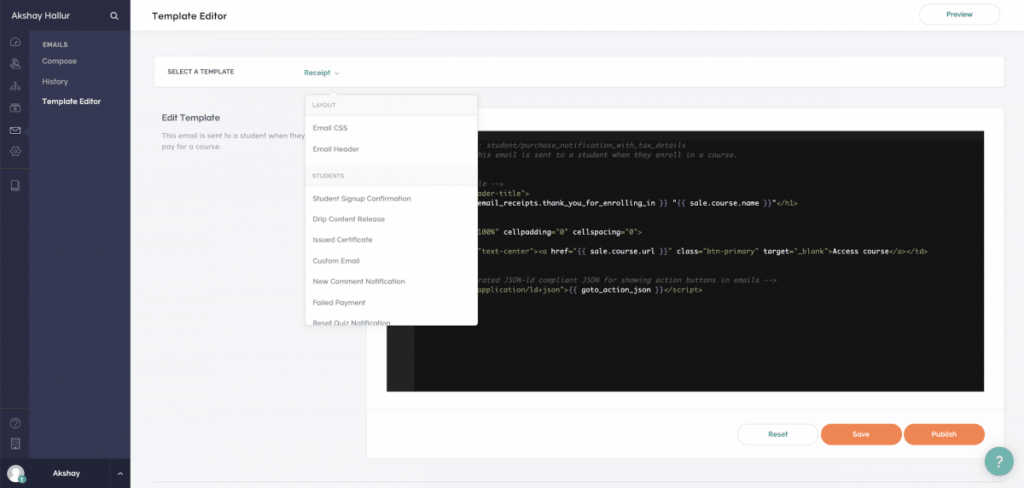Open the settings gear icon in sidebar
Screen dimensions: 1024x488
point(15,151)
